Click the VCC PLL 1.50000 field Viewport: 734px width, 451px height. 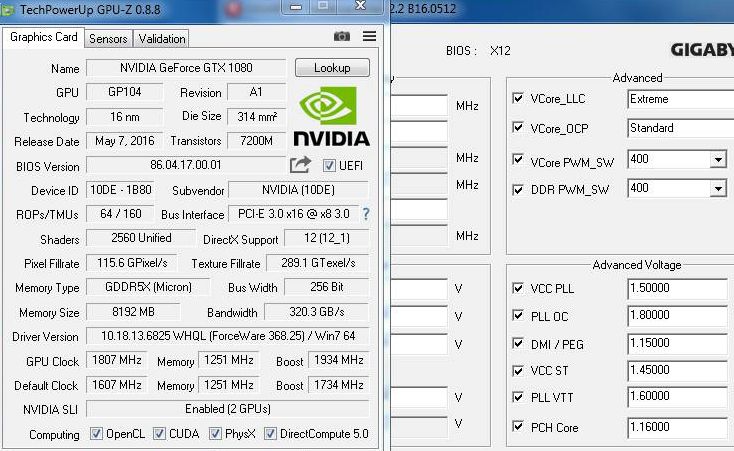677,288
